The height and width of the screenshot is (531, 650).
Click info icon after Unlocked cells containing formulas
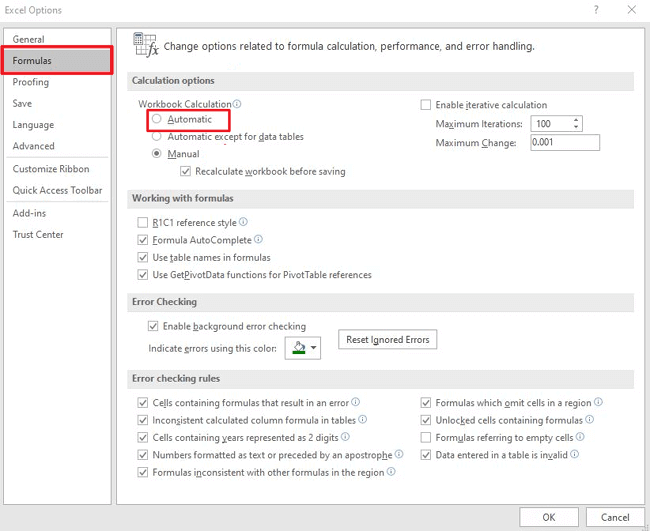coord(590,420)
